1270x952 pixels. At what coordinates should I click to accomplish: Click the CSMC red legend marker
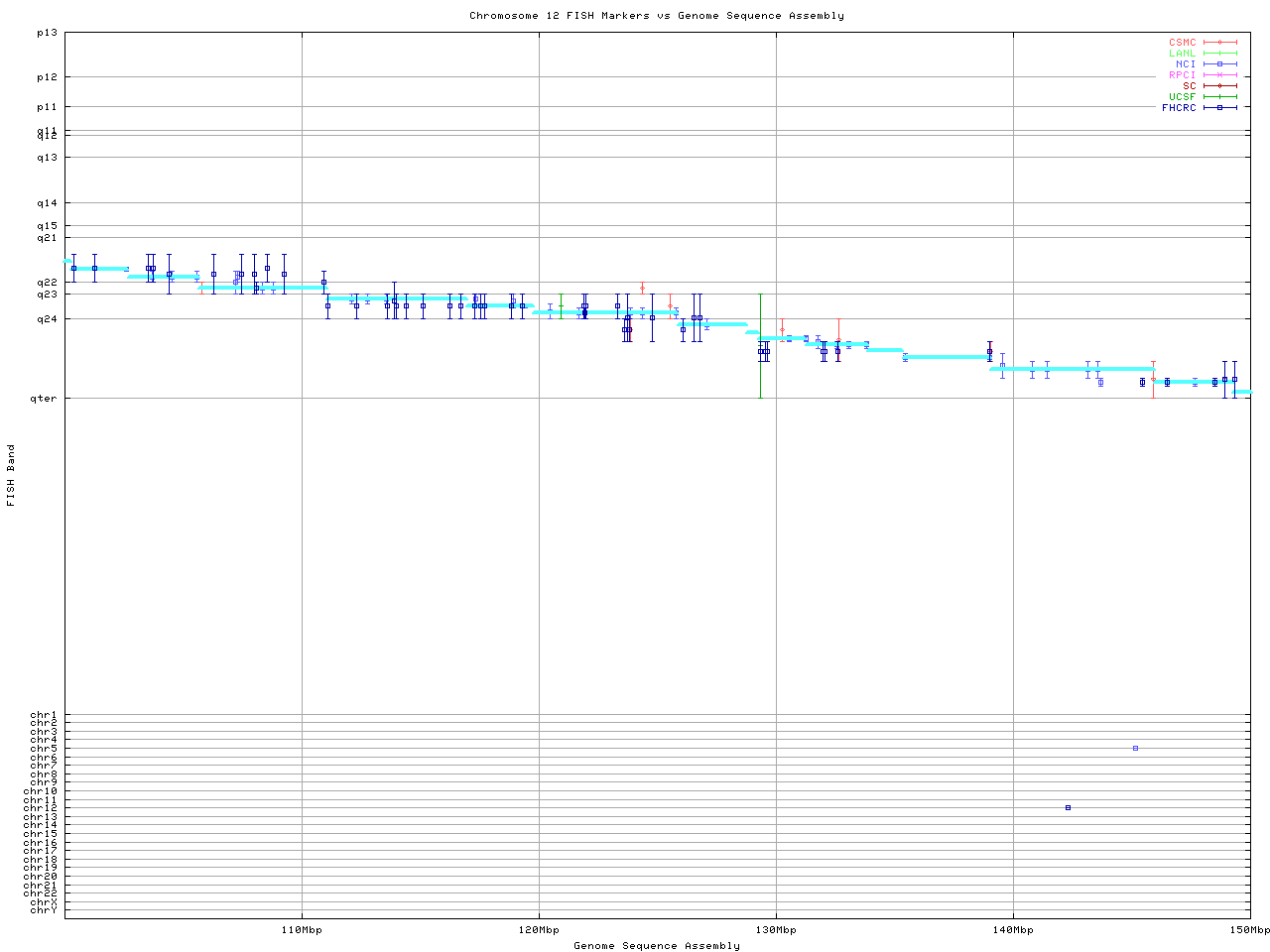pyautogui.click(x=1219, y=43)
